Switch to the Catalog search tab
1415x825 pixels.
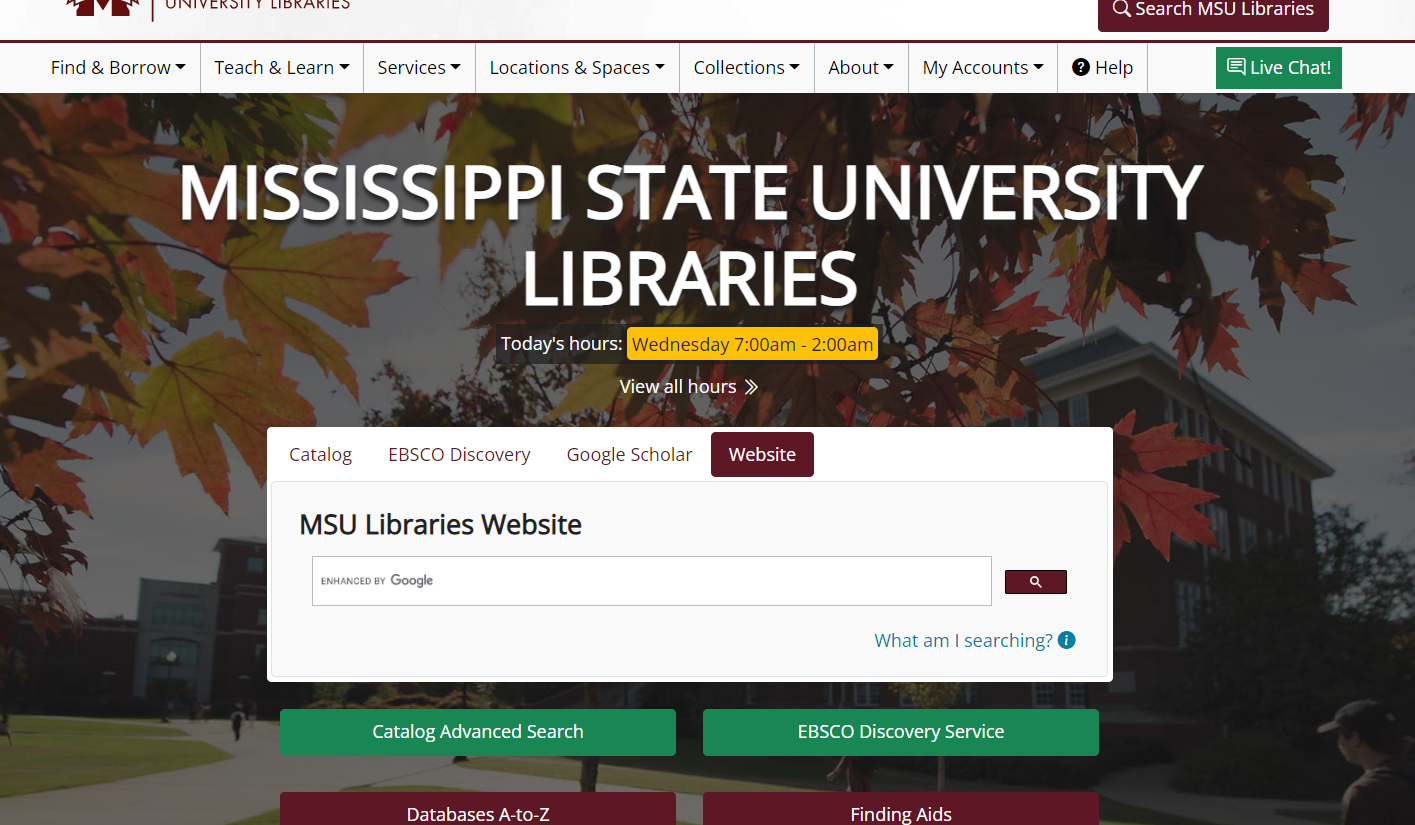320,454
